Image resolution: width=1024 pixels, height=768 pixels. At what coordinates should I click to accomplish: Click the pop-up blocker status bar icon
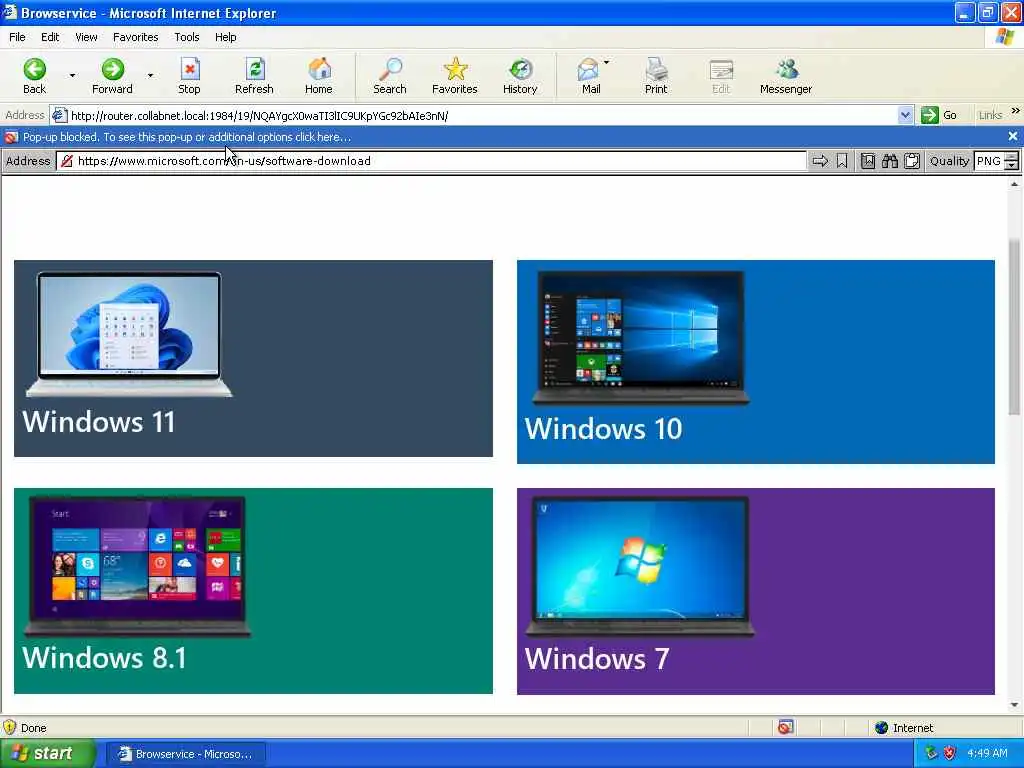click(x=786, y=727)
